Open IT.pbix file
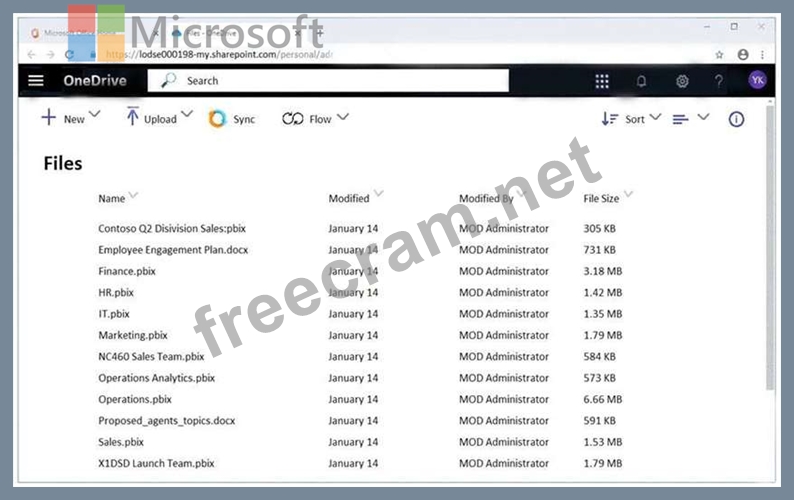This screenshot has width=794, height=500. [114, 314]
